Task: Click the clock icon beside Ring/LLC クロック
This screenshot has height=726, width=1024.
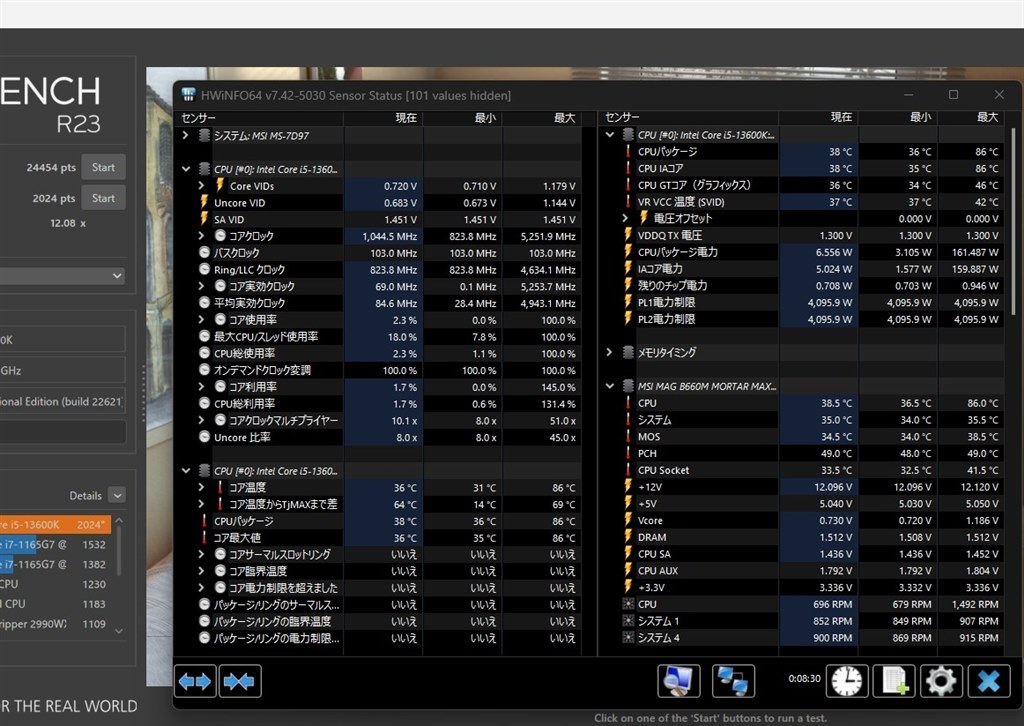Action: [204, 270]
